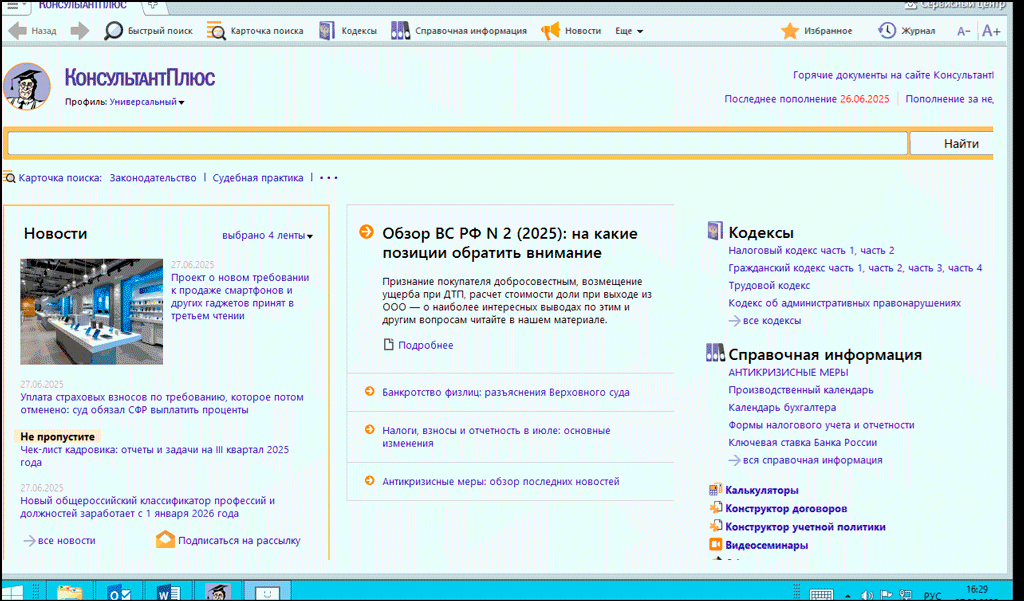Viewport: 1024px width, 601px height.
Task: Open Формы налогового учета и отчетности
Action: coord(822,425)
